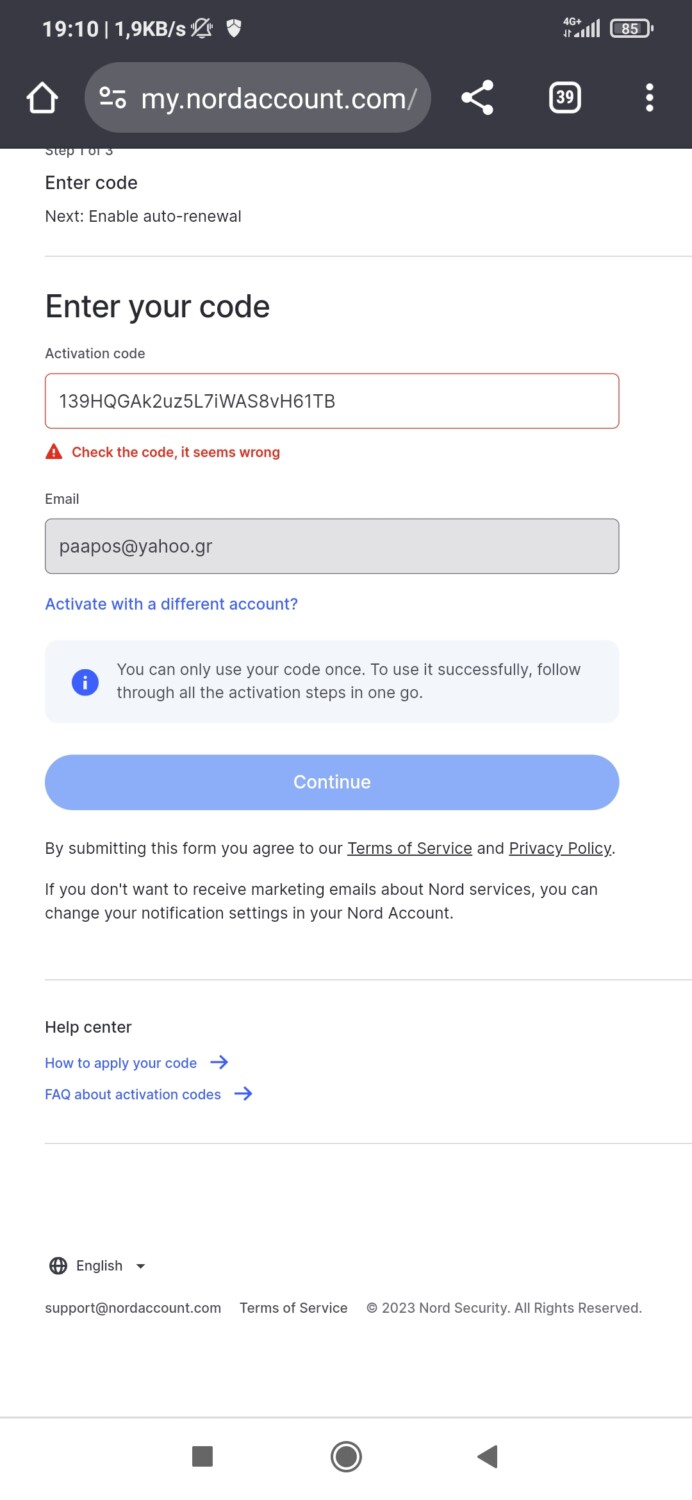Image resolution: width=692 pixels, height=1500 pixels.
Task: Open 'FAQ about activation codes' link
Action: 133,1095
